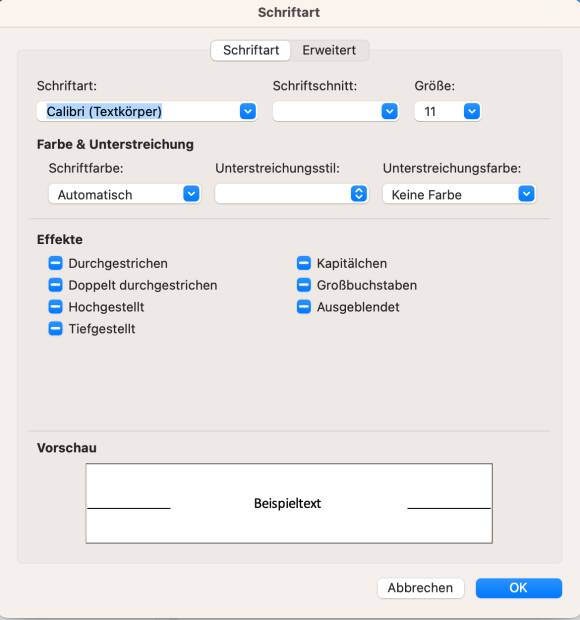Enable the Tiefgestellt checkbox
The height and width of the screenshot is (620, 580).
point(55,329)
